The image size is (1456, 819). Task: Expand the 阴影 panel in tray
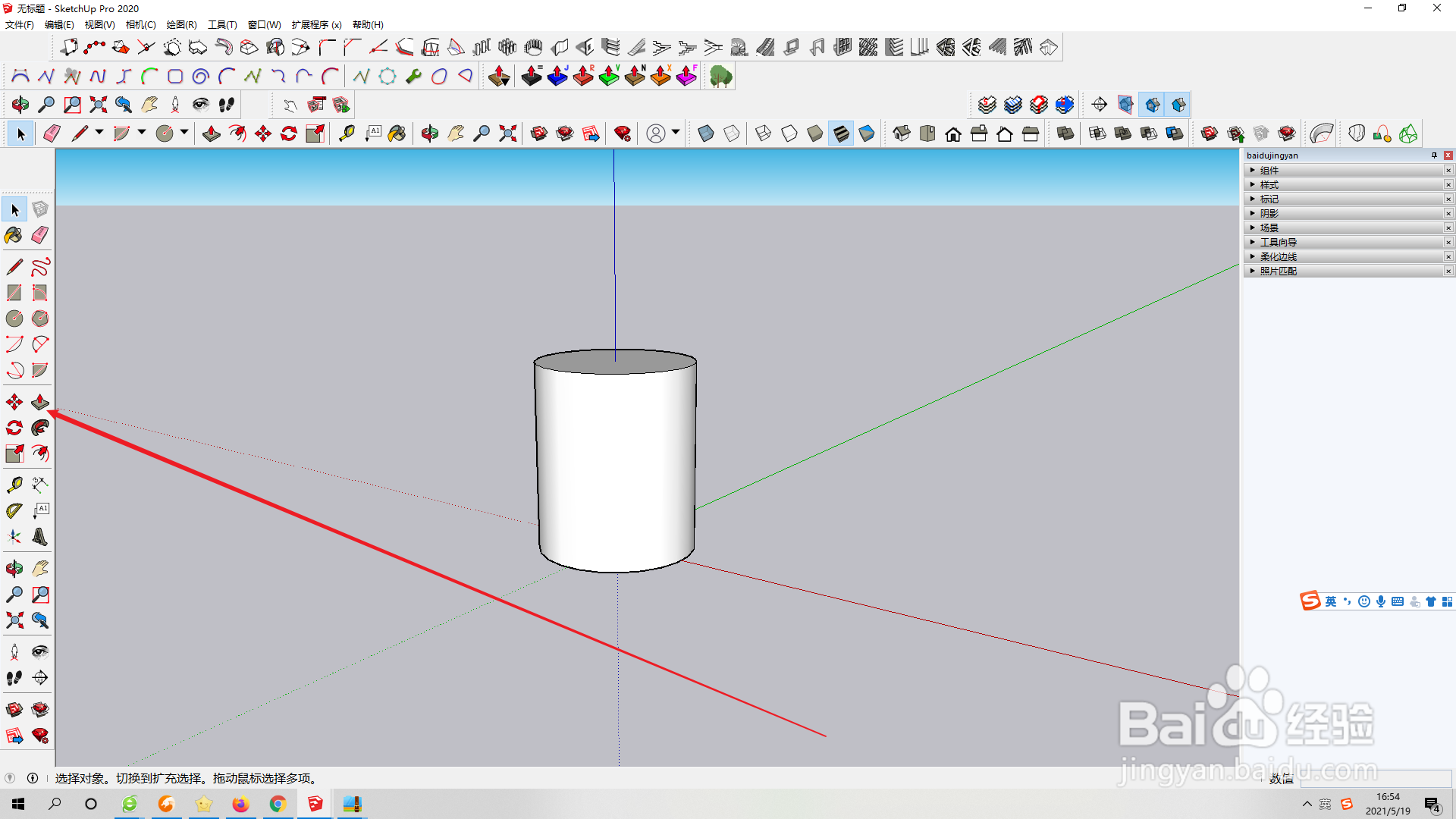click(x=1269, y=214)
